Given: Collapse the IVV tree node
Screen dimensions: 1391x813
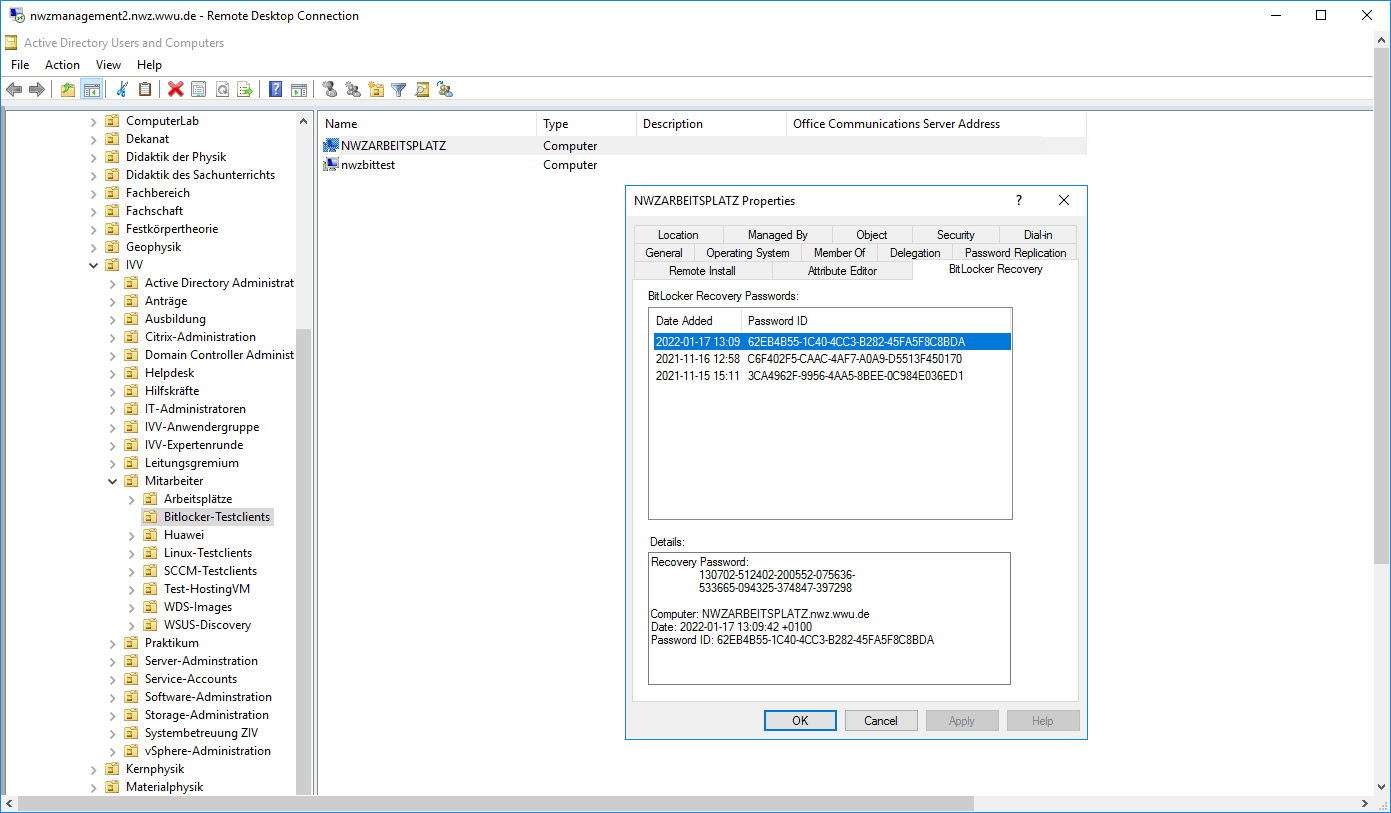Looking at the screenshot, I should 94,265.
